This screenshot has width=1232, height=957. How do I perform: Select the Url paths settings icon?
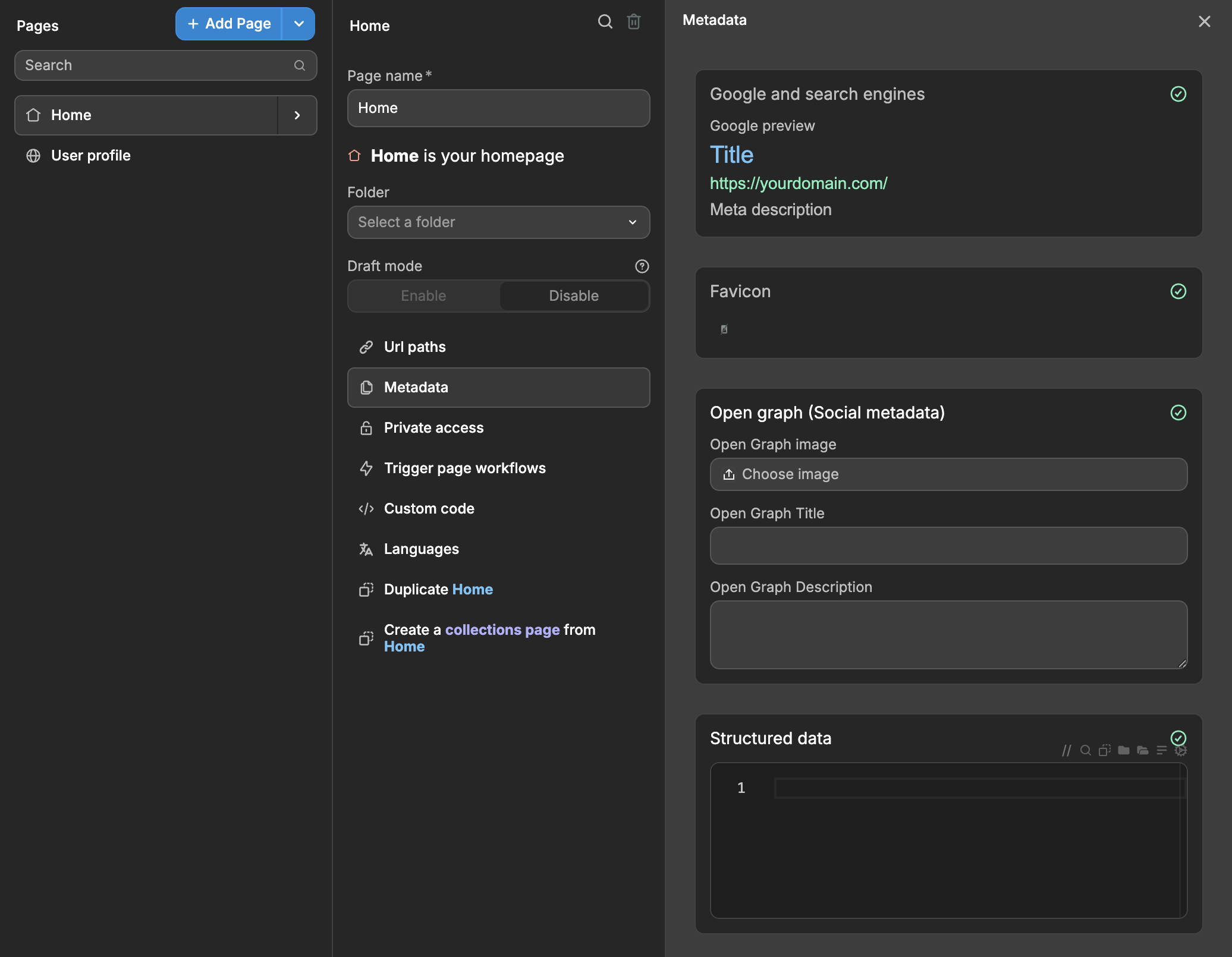(366, 347)
